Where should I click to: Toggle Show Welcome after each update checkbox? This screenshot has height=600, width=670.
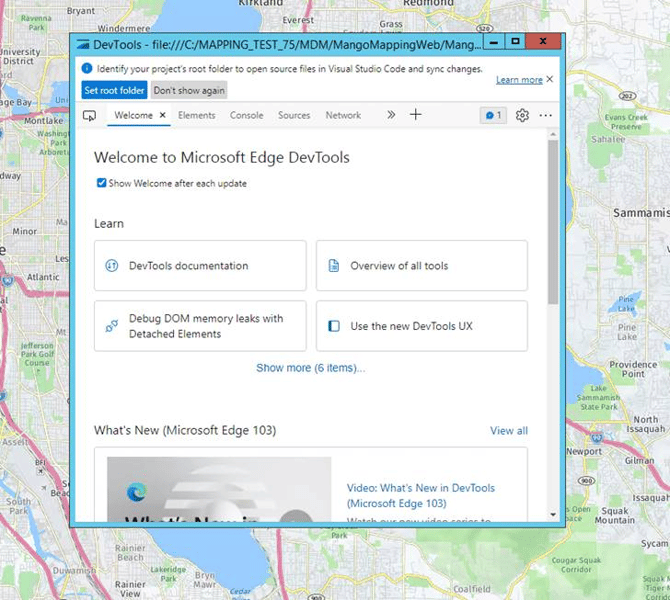(x=101, y=183)
